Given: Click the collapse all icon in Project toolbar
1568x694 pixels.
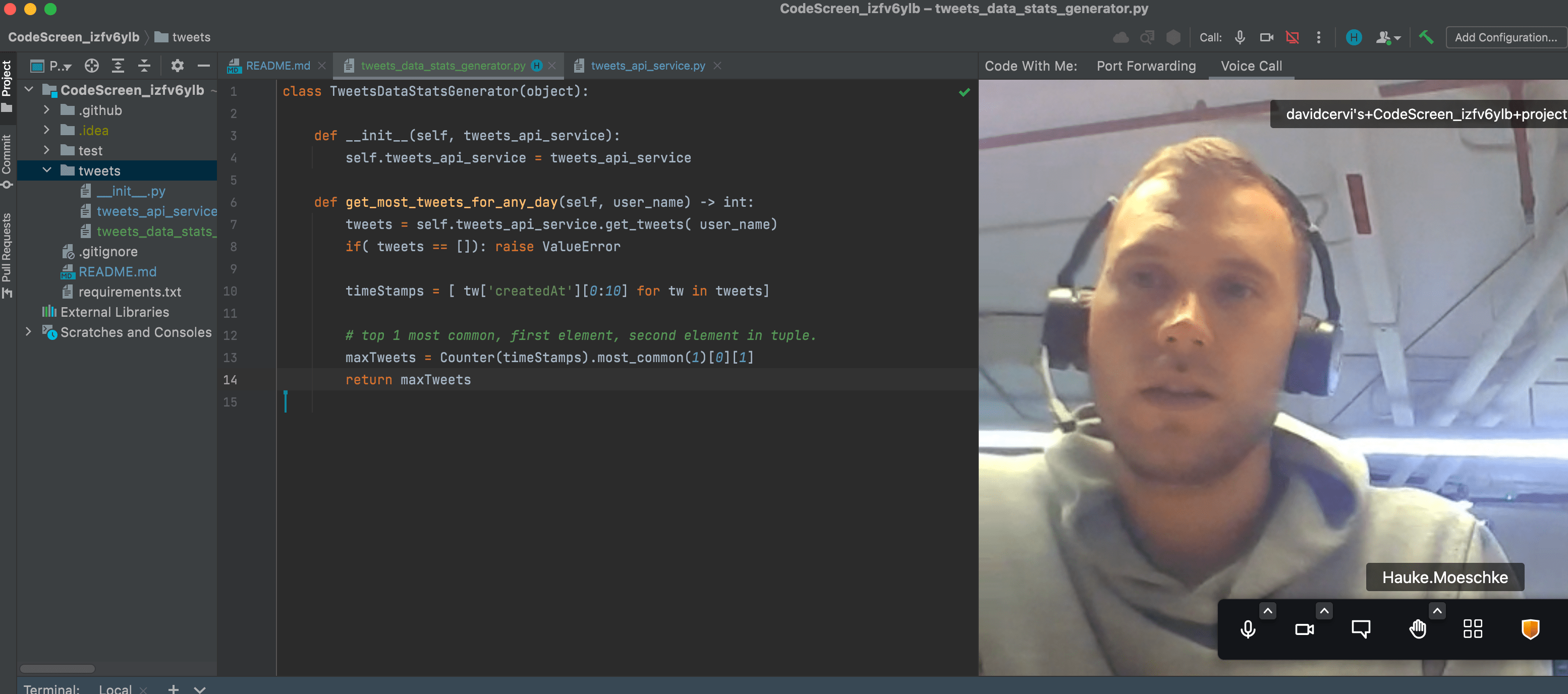Looking at the screenshot, I should coord(144,66).
